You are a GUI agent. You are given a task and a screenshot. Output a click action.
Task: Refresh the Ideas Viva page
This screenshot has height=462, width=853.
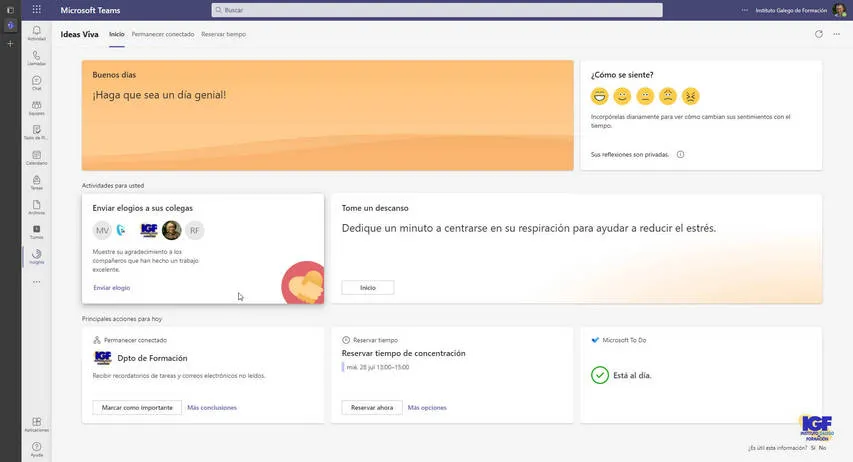pos(818,34)
